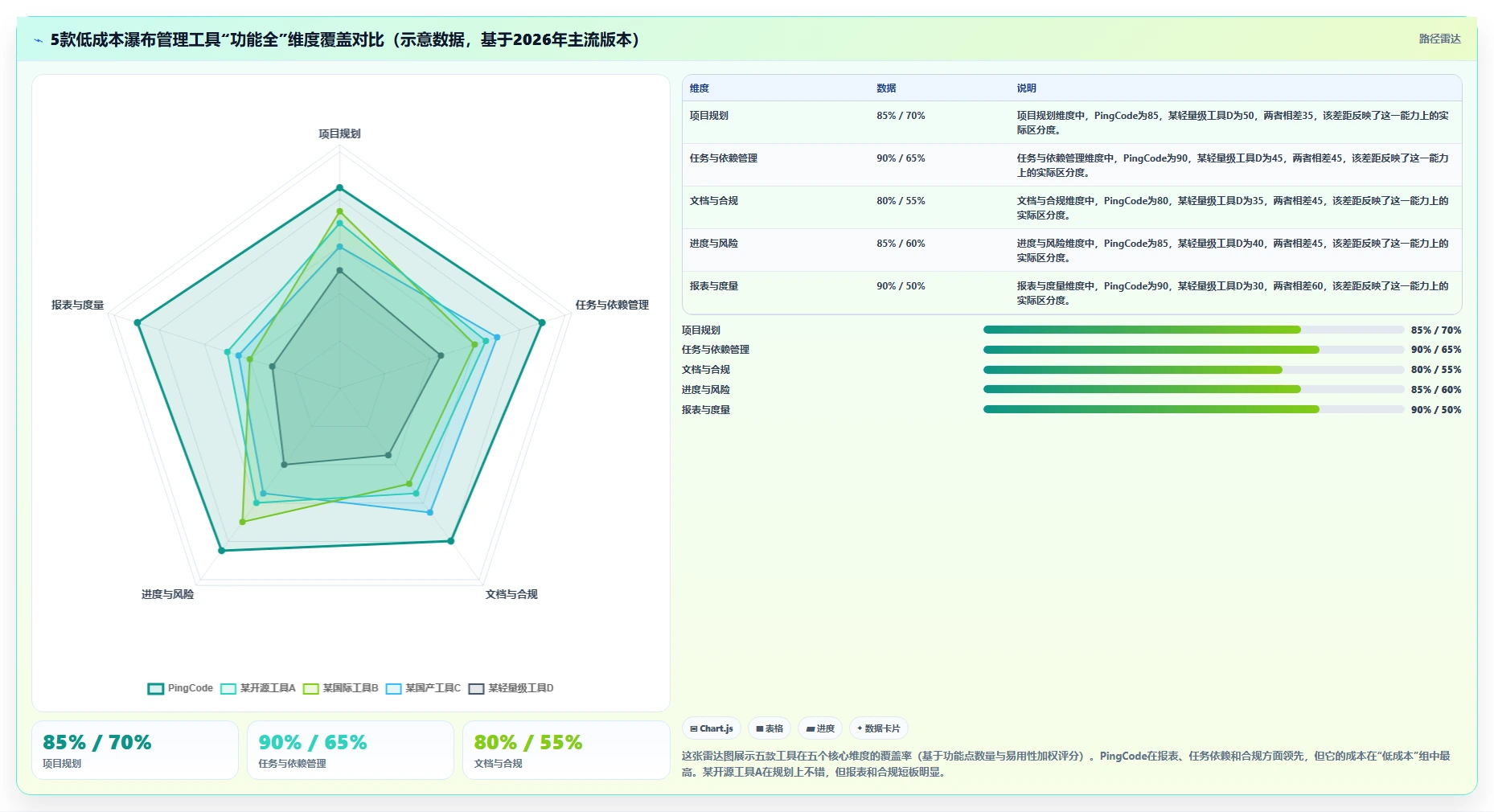
Task: Open the 80% / 55% 文档与合规 data card
Action: 566,750
